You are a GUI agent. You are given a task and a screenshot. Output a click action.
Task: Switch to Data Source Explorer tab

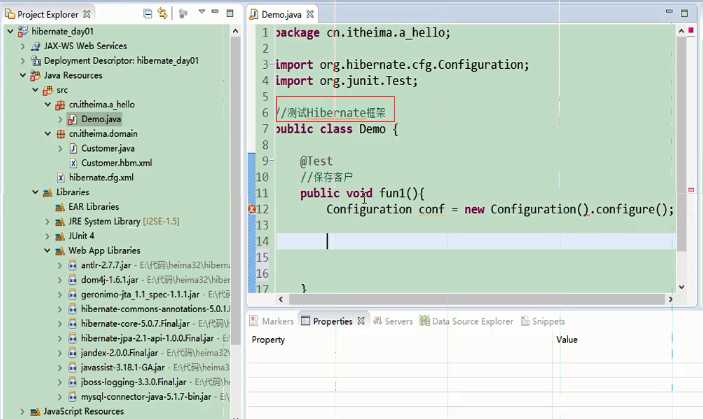tap(467, 321)
